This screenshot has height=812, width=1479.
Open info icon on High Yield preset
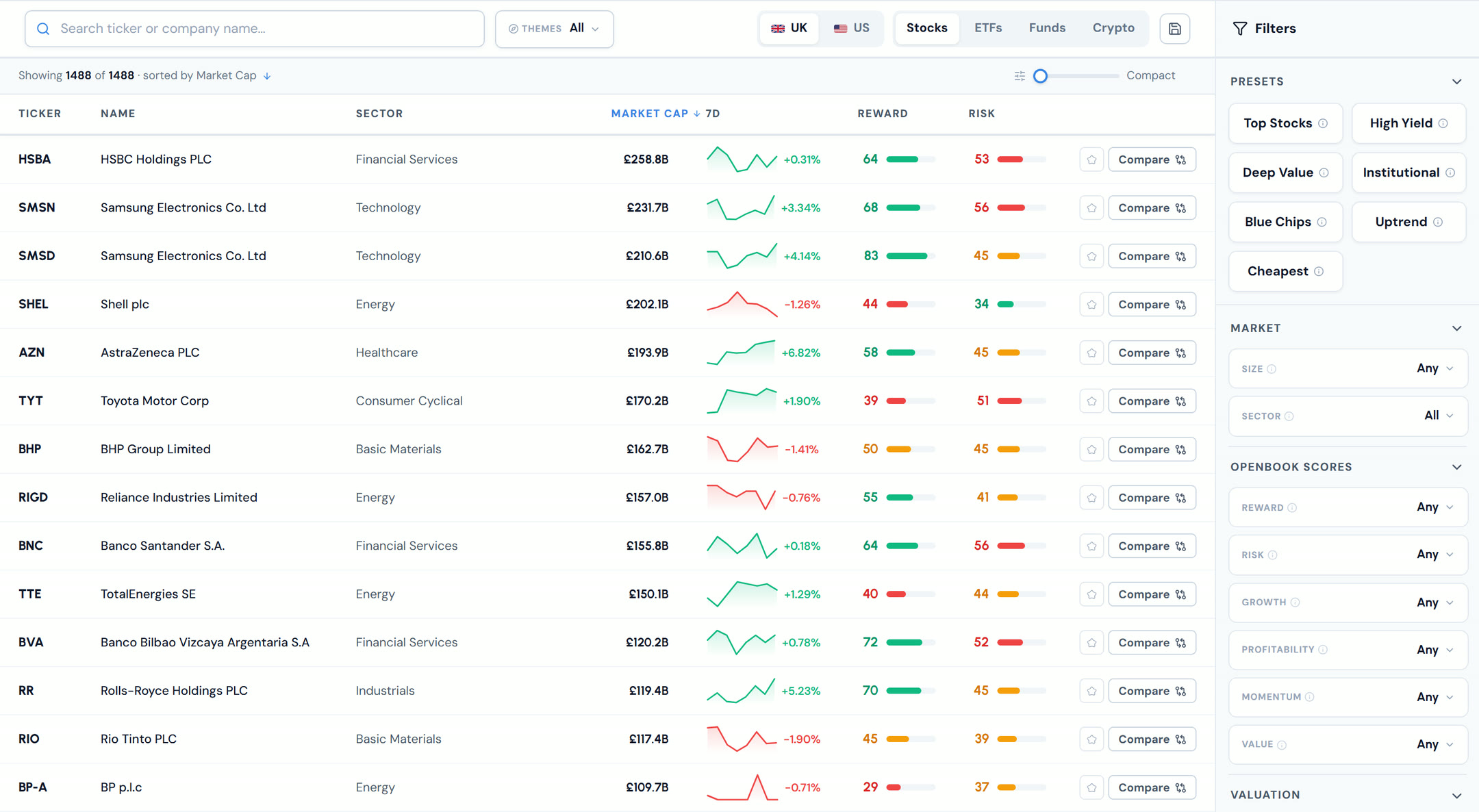tap(1443, 123)
